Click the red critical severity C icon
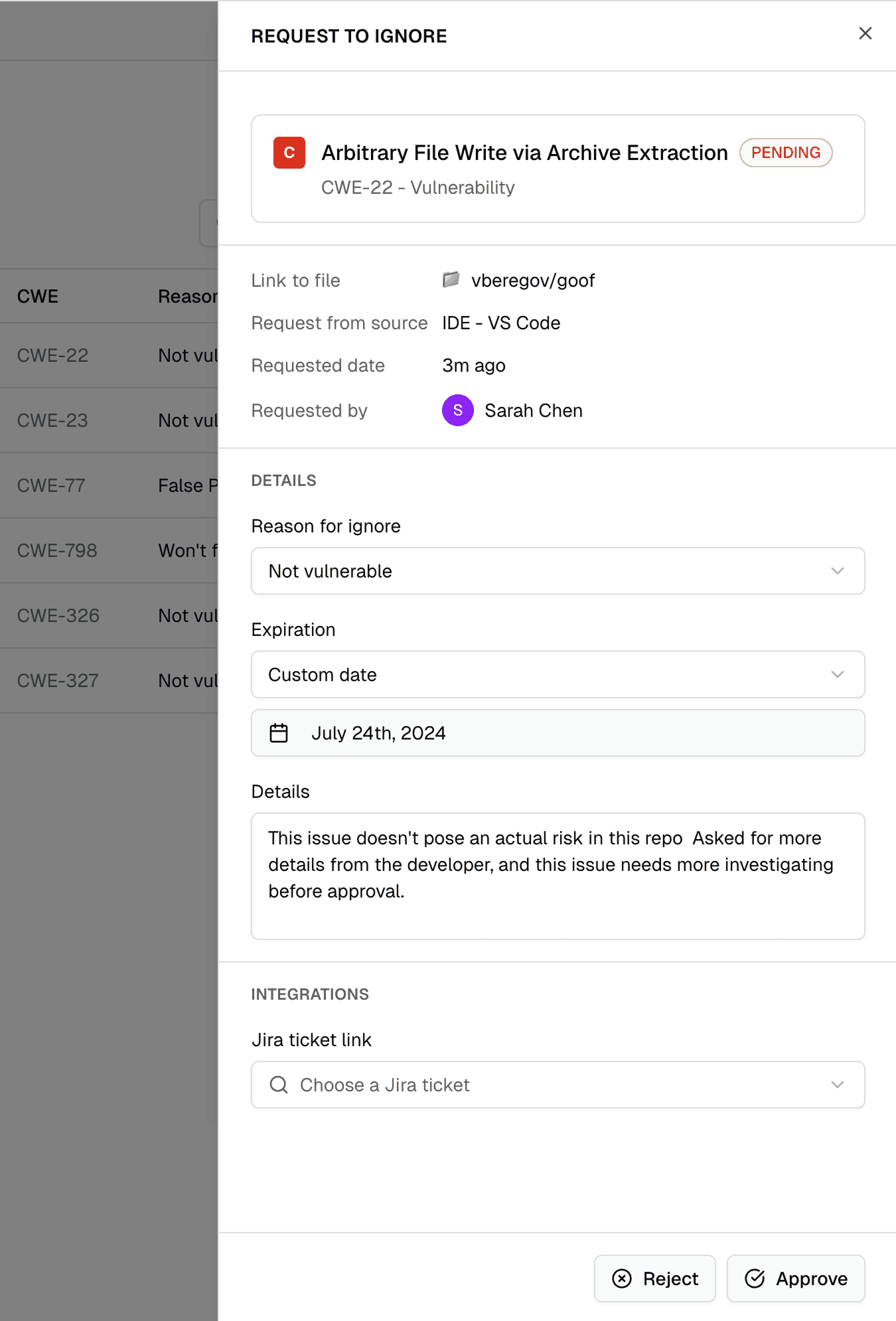Image resolution: width=896 pixels, height=1321 pixels. pyautogui.click(x=289, y=153)
